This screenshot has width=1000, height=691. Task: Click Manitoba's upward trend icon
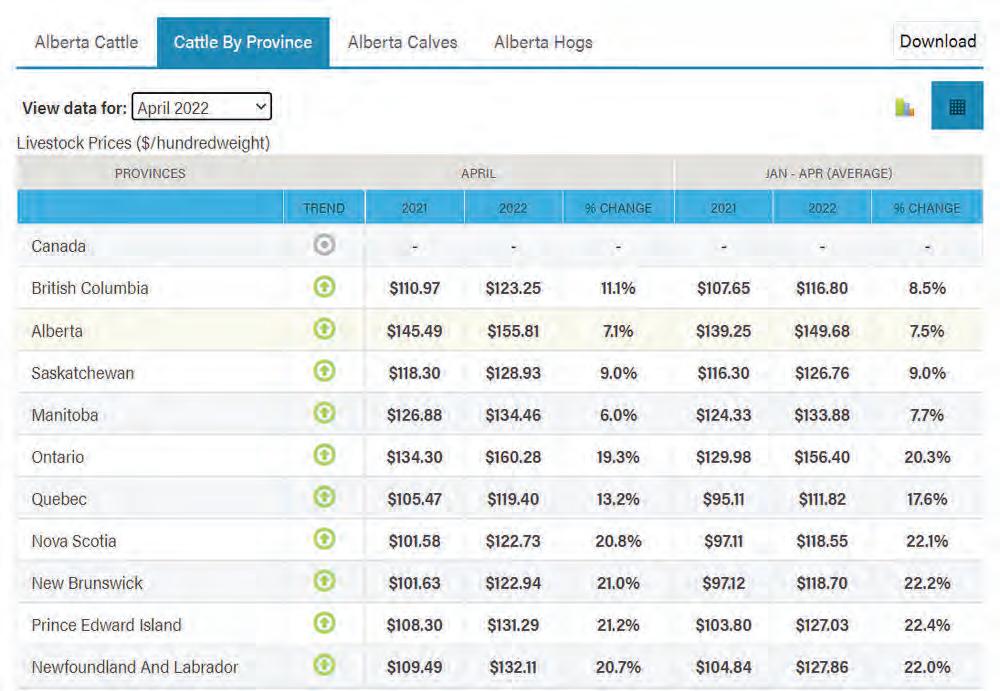tap(324, 413)
